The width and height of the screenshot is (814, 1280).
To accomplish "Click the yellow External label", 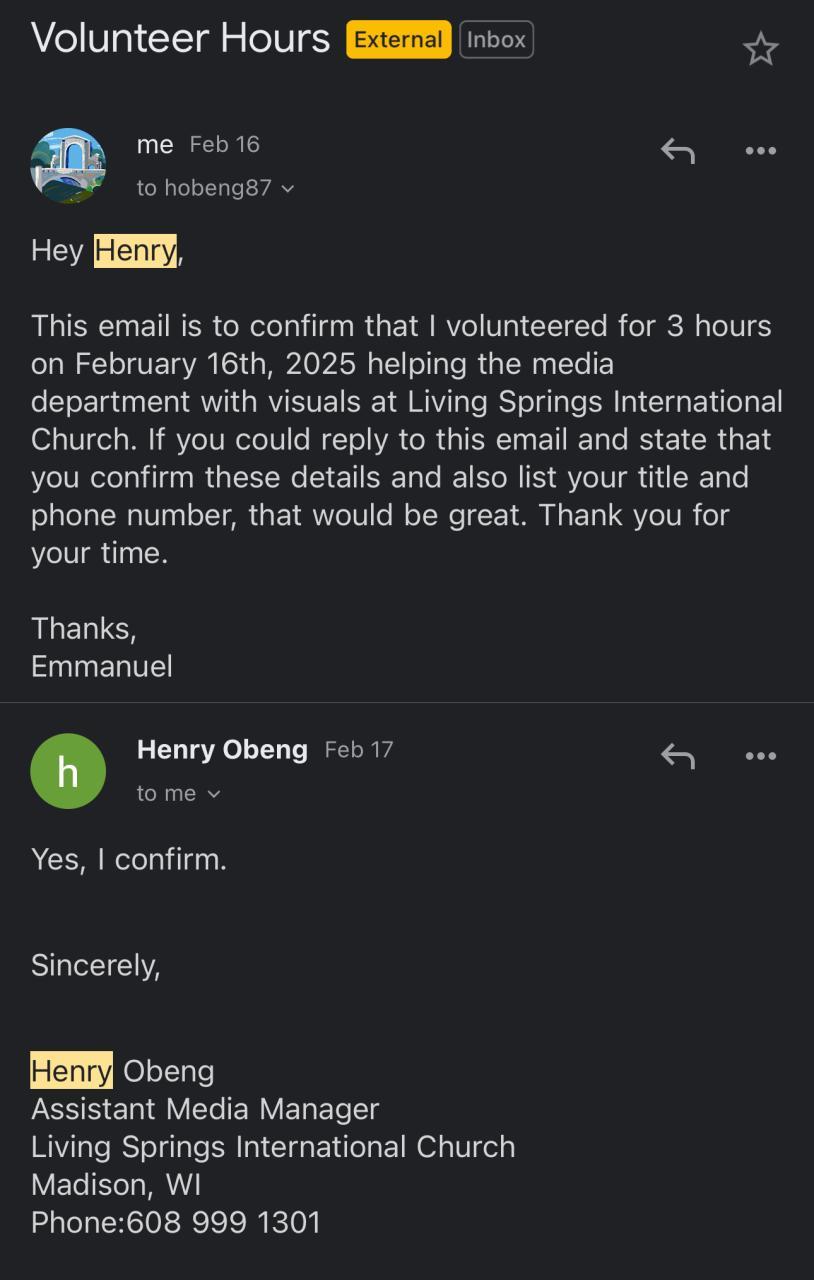I will tap(398, 40).
